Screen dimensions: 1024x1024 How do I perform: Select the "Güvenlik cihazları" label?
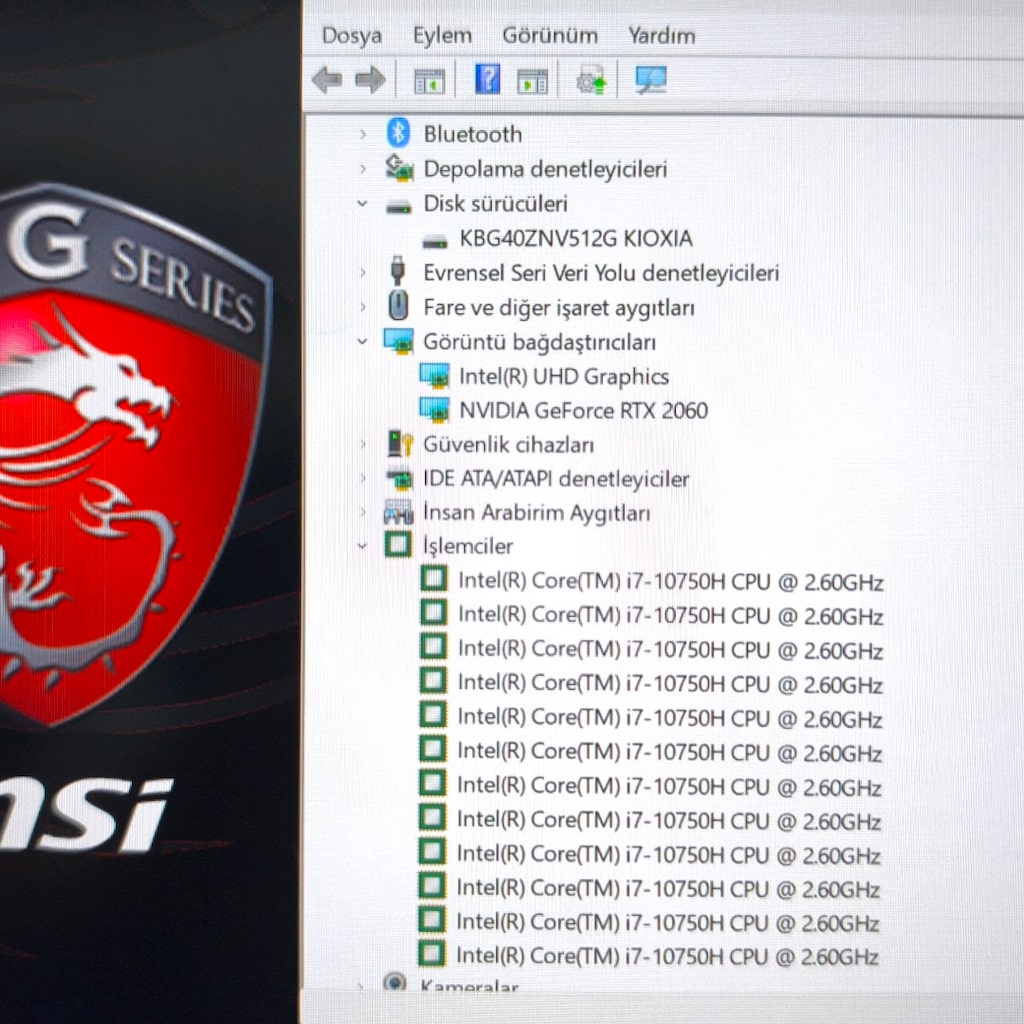pos(508,445)
